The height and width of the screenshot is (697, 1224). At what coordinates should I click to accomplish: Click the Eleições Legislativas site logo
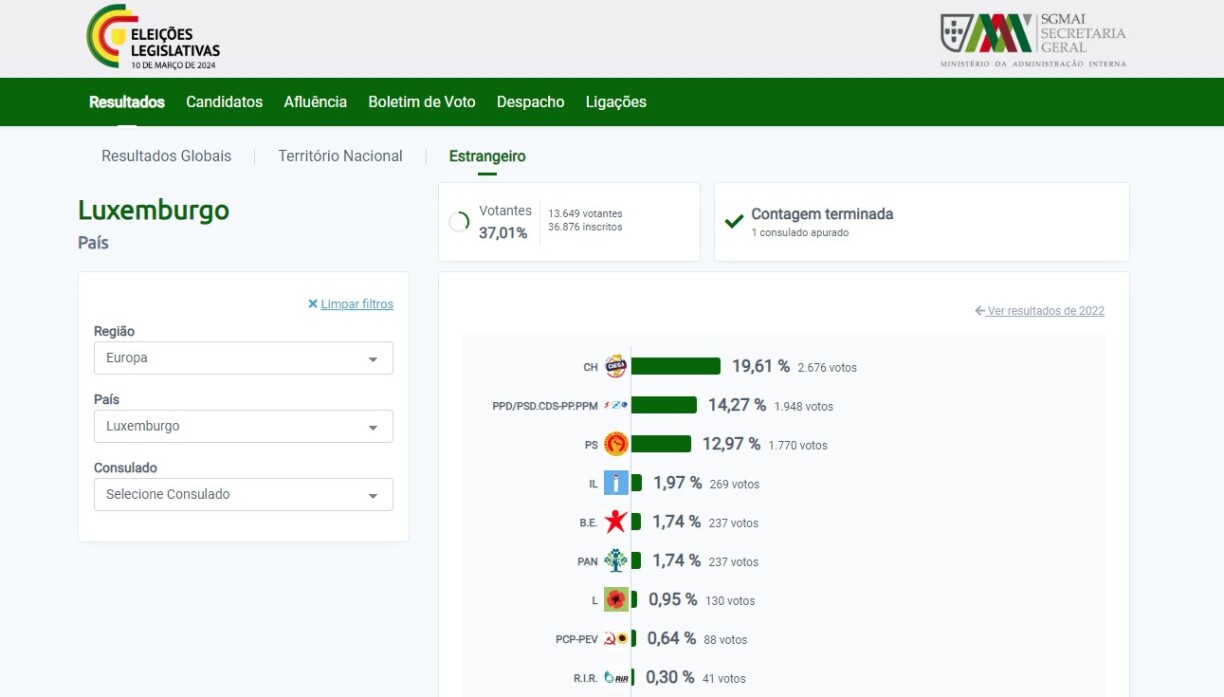[x=153, y=38]
